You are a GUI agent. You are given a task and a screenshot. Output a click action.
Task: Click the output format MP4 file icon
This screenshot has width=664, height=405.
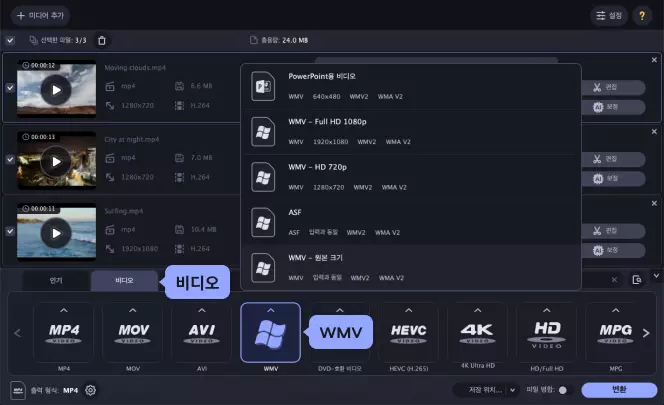click(18, 390)
